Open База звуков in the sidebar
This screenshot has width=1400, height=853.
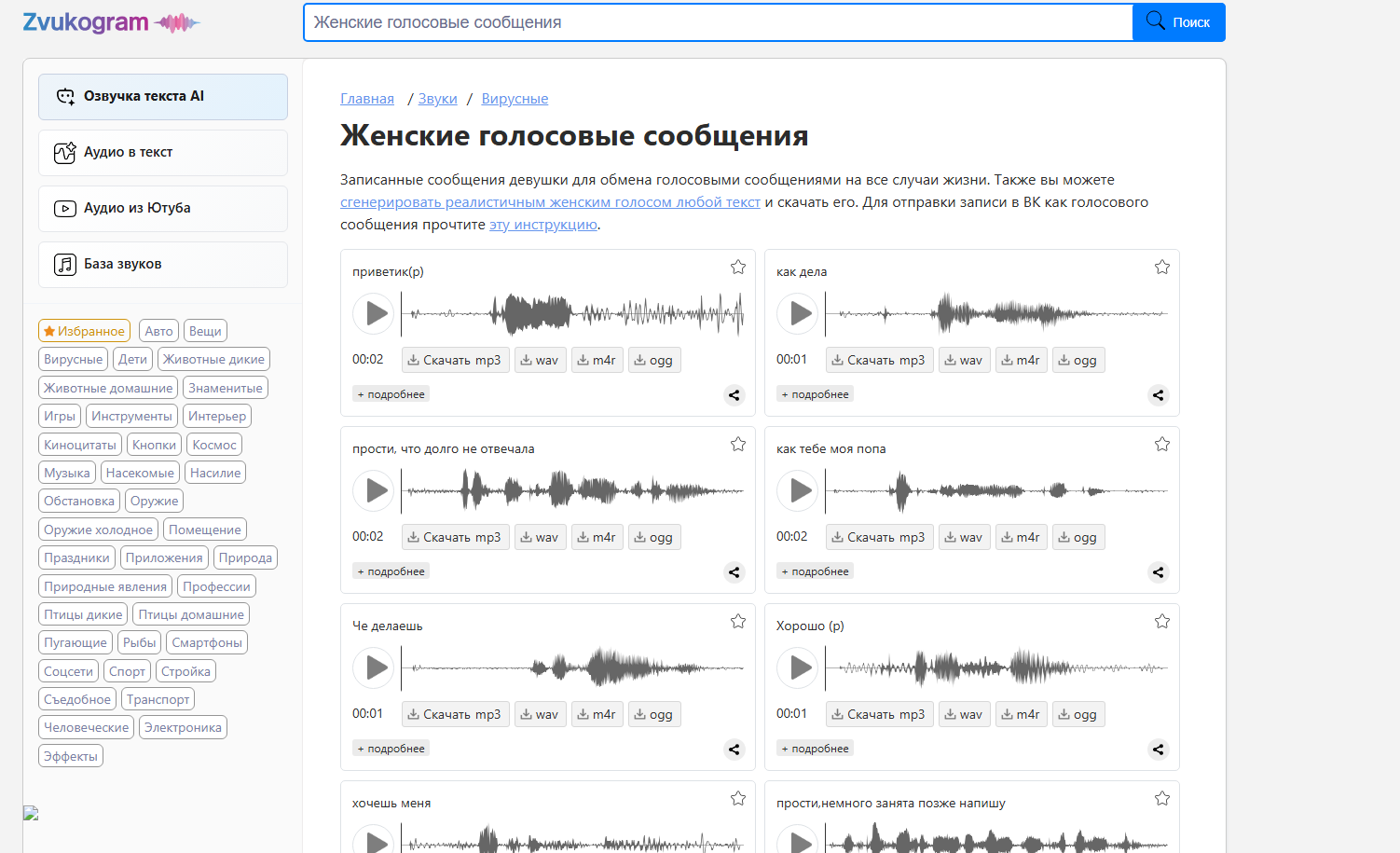(x=163, y=265)
